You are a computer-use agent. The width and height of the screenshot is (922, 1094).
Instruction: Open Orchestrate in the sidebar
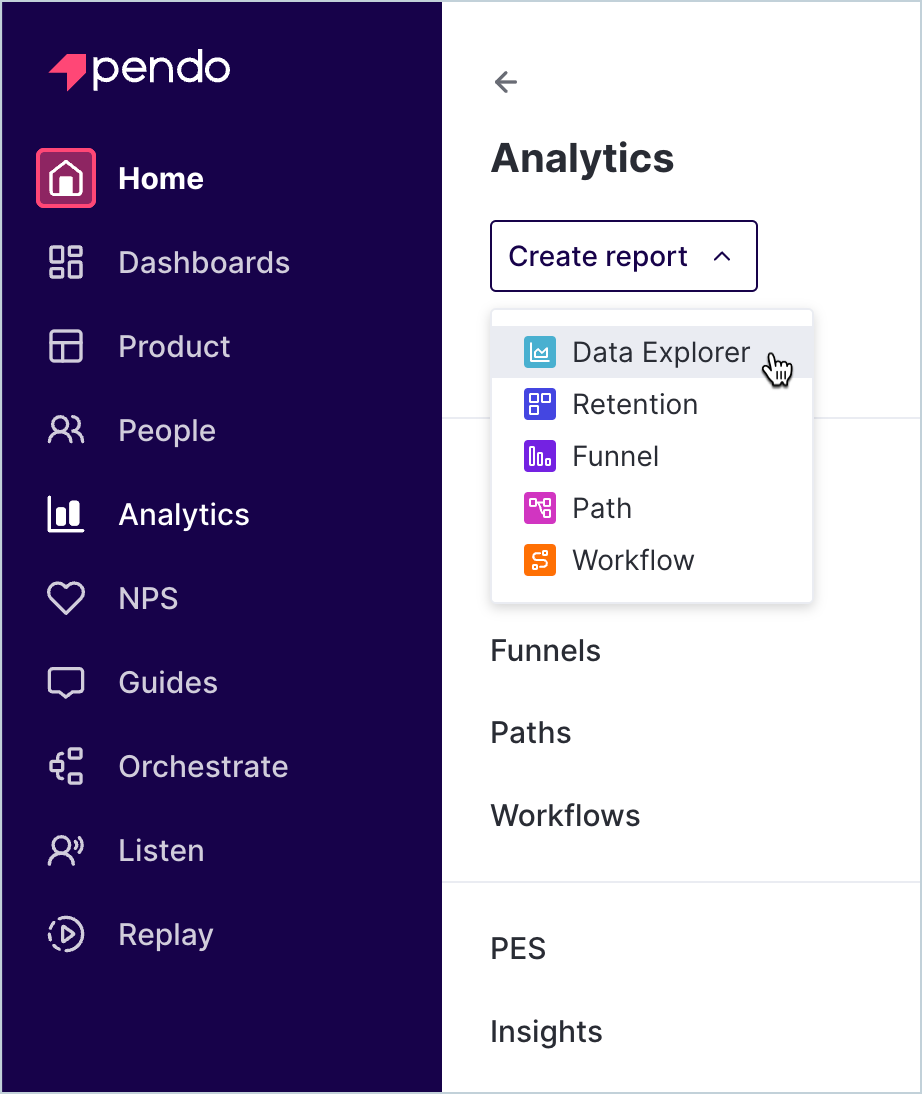(203, 767)
